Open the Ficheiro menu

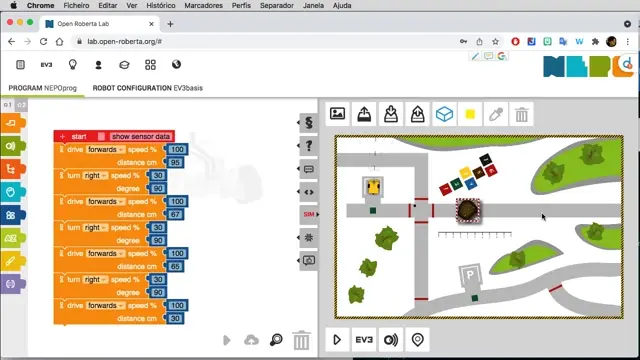pyautogui.click(x=76, y=5)
